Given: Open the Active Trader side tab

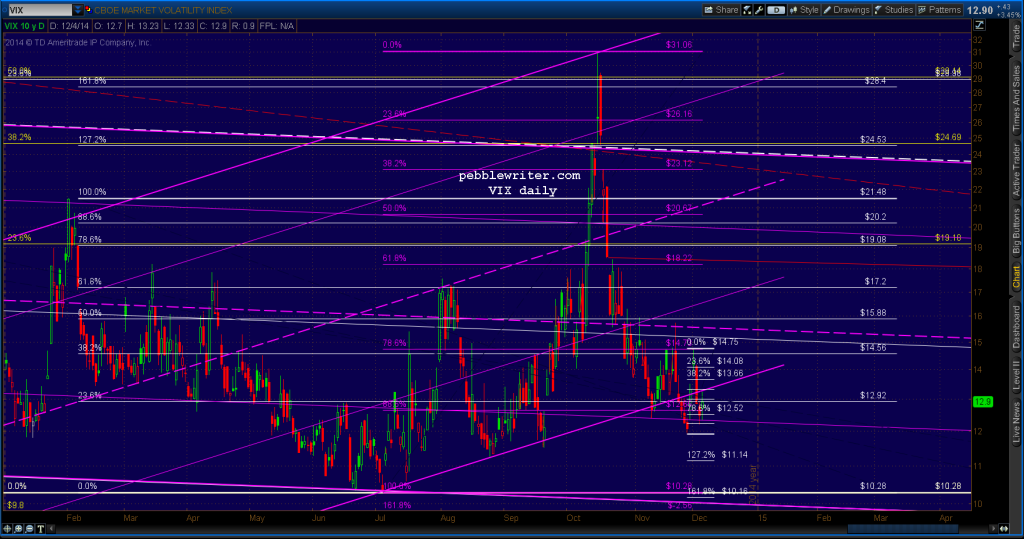Looking at the screenshot, I should [x=1016, y=171].
